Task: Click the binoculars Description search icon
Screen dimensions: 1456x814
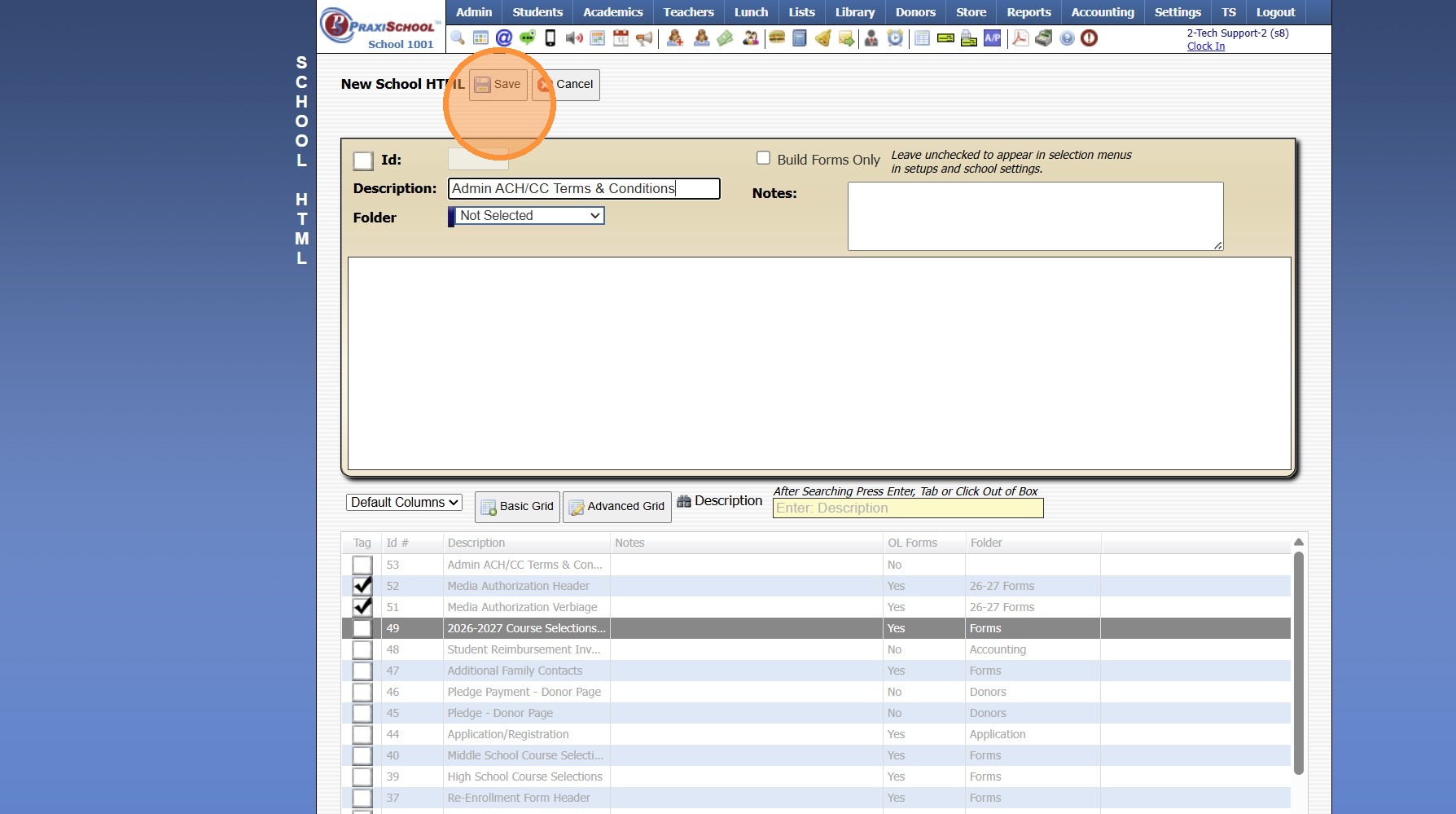Action: 684,501
